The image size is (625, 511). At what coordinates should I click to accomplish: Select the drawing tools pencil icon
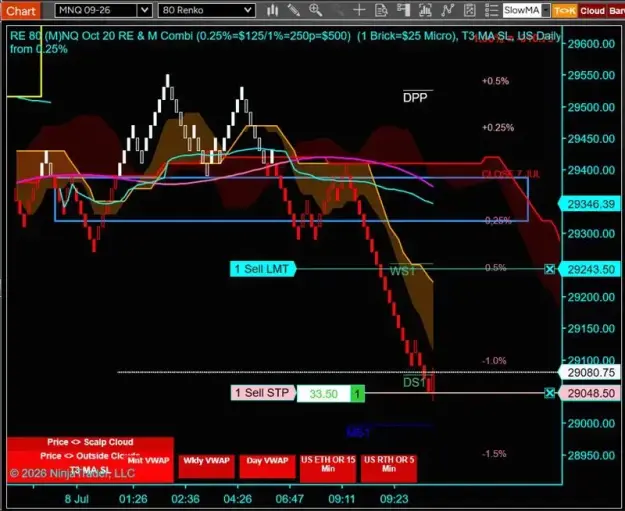pyautogui.click(x=294, y=10)
